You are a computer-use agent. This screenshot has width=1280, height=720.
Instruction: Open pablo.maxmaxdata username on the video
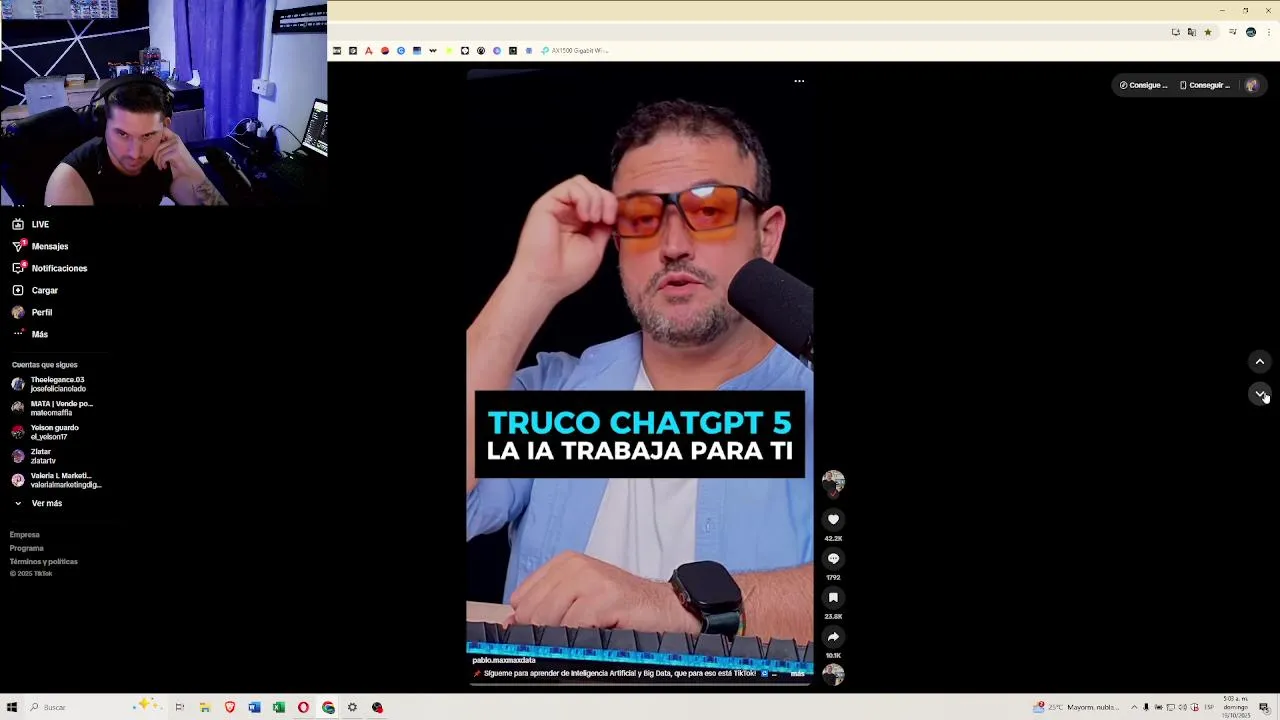tap(504, 660)
